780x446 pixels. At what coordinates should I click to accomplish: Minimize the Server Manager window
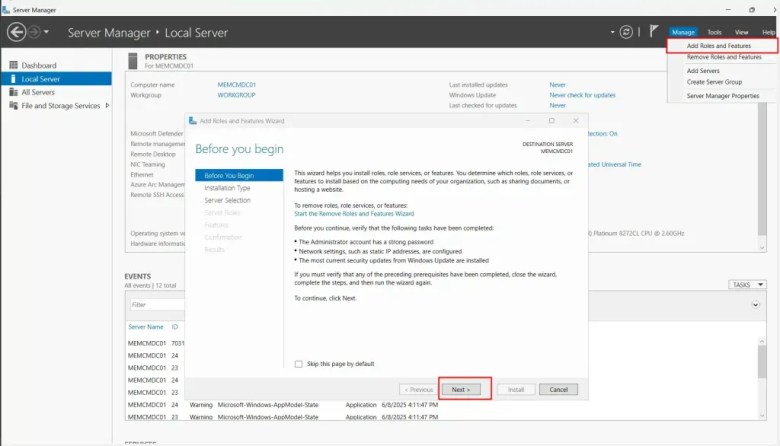(728, 9)
